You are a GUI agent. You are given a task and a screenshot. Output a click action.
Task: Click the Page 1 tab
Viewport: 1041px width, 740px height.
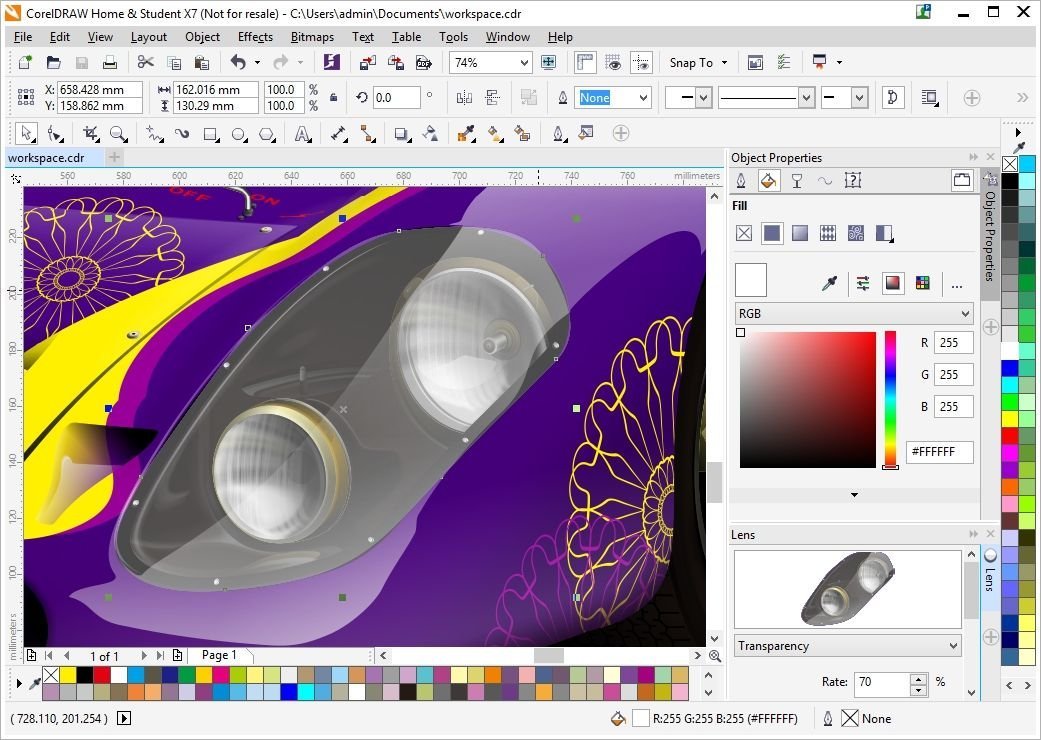pyautogui.click(x=219, y=655)
